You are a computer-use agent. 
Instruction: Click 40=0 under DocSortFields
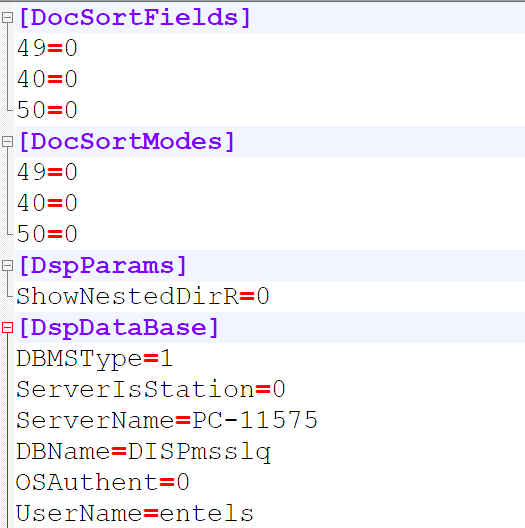coord(47,79)
